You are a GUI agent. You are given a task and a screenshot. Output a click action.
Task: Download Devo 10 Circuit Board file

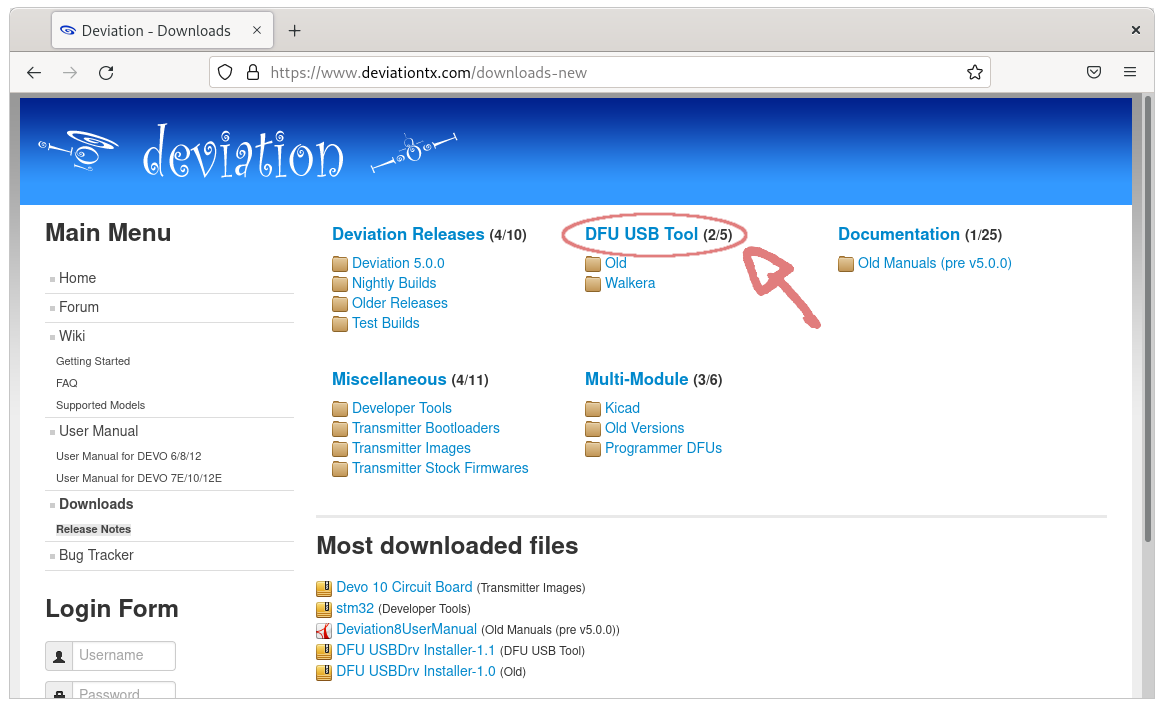pos(404,587)
